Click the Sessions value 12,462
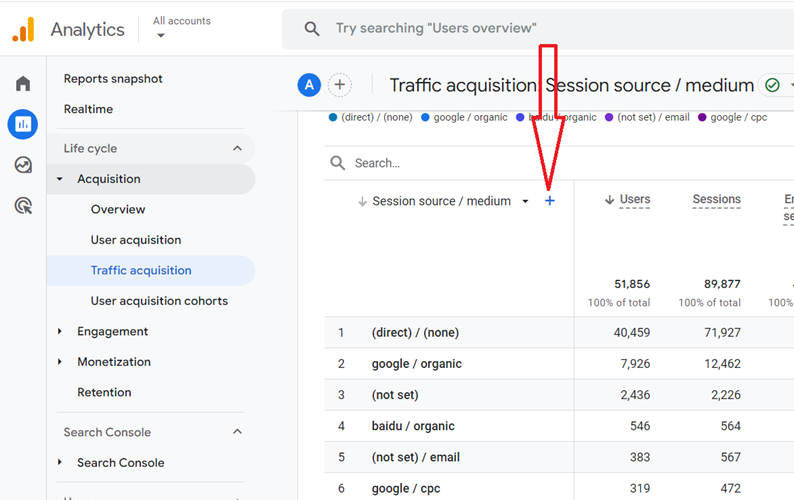 tap(722, 364)
